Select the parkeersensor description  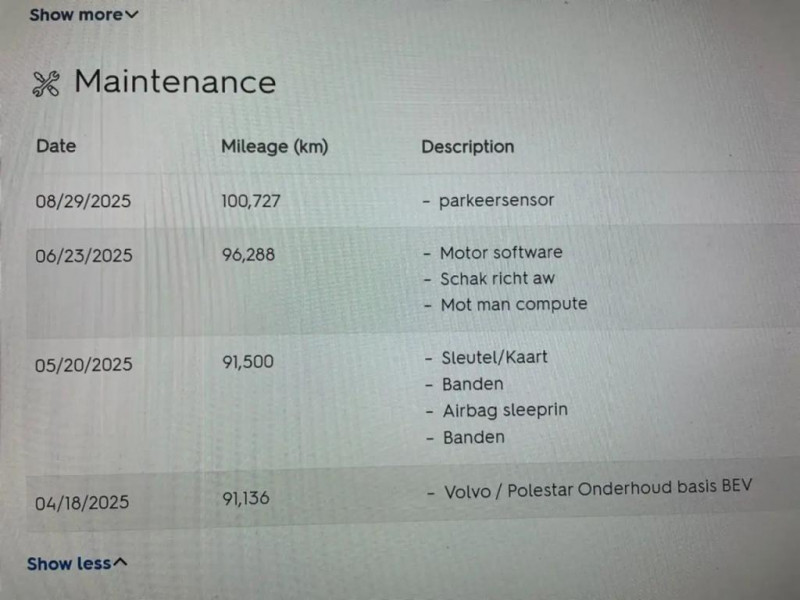click(496, 200)
